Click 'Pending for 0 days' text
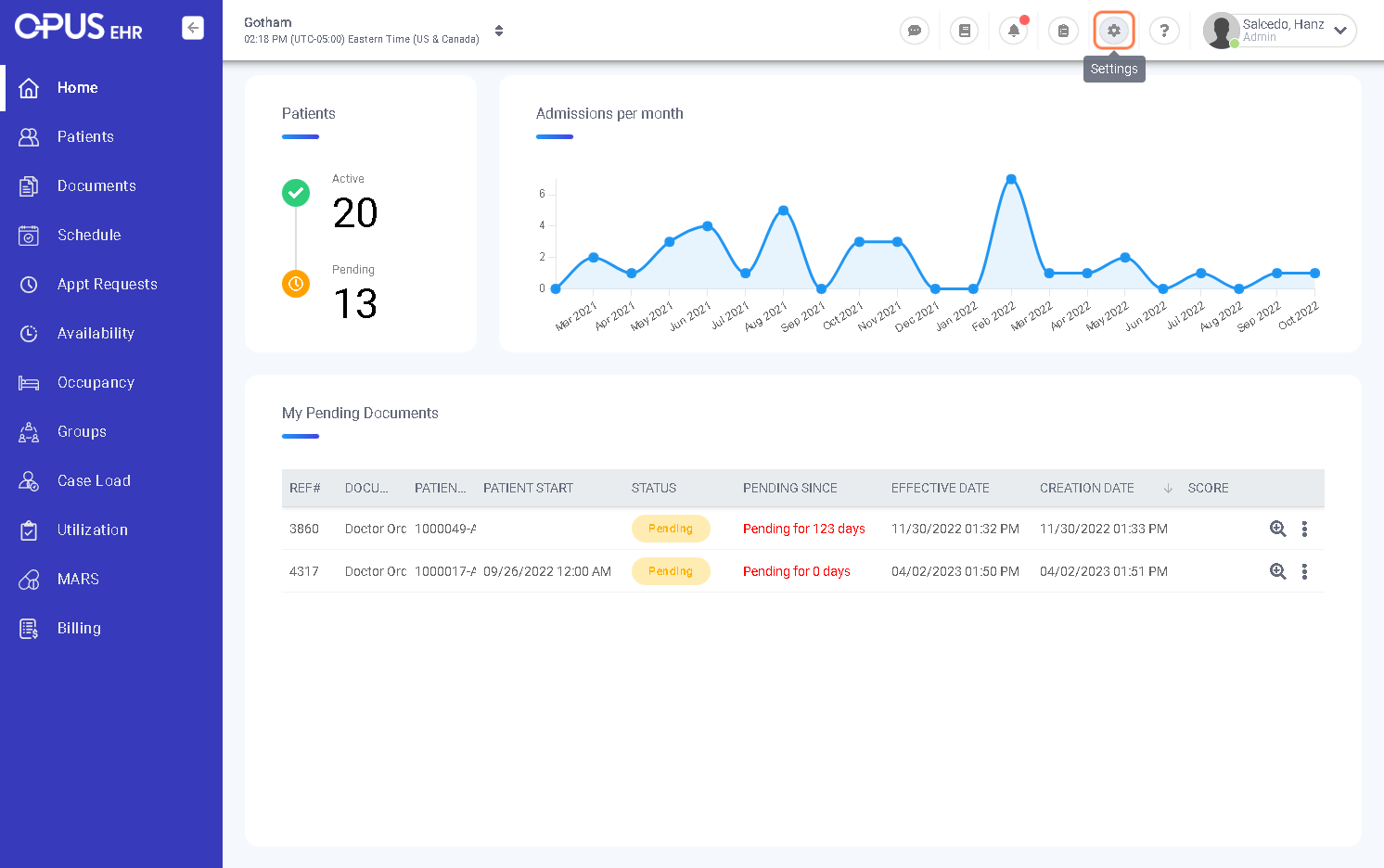 [x=797, y=571]
